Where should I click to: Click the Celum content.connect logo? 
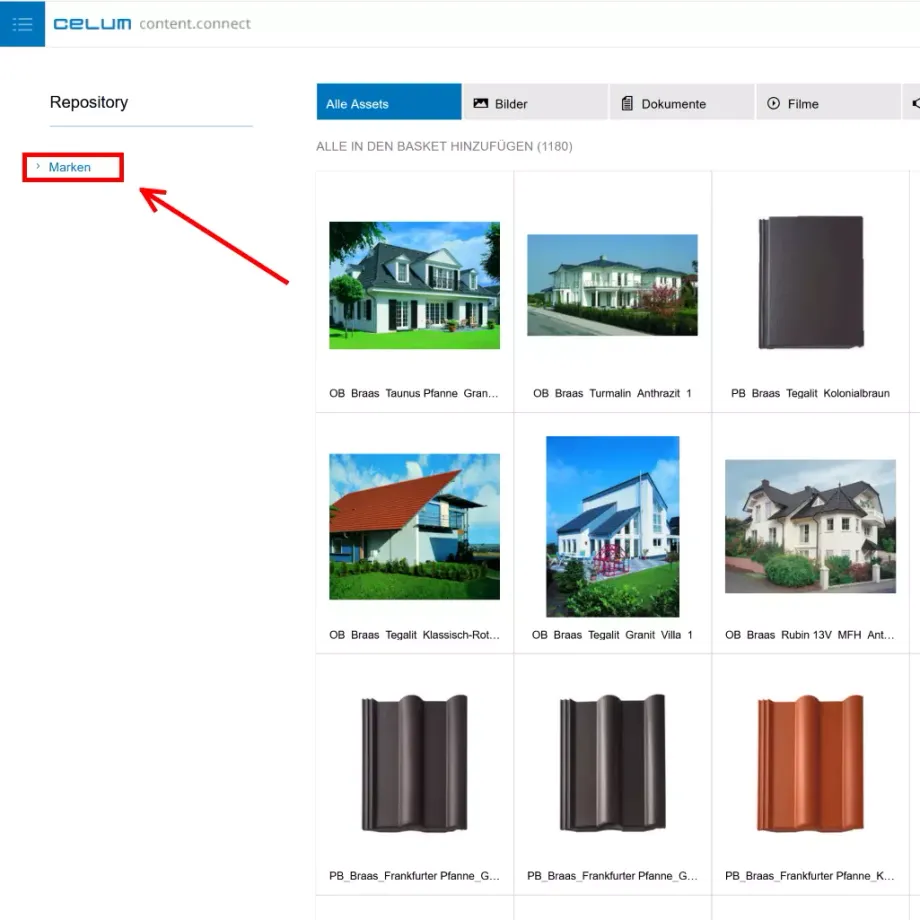pyautogui.click(x=151, y=24)
